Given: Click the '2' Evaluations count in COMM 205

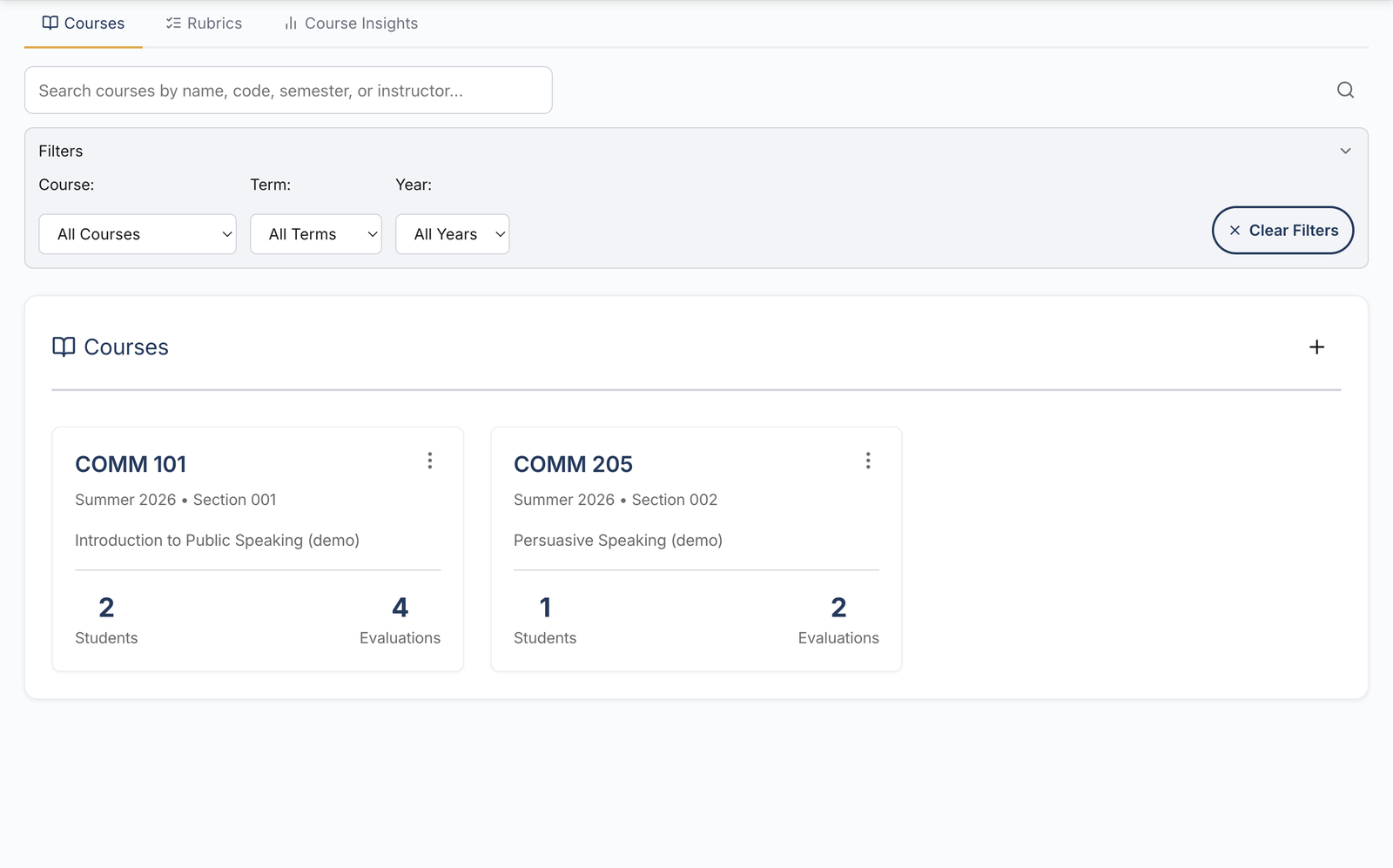Looking at the screenshot, I should (x=838, y=607).
